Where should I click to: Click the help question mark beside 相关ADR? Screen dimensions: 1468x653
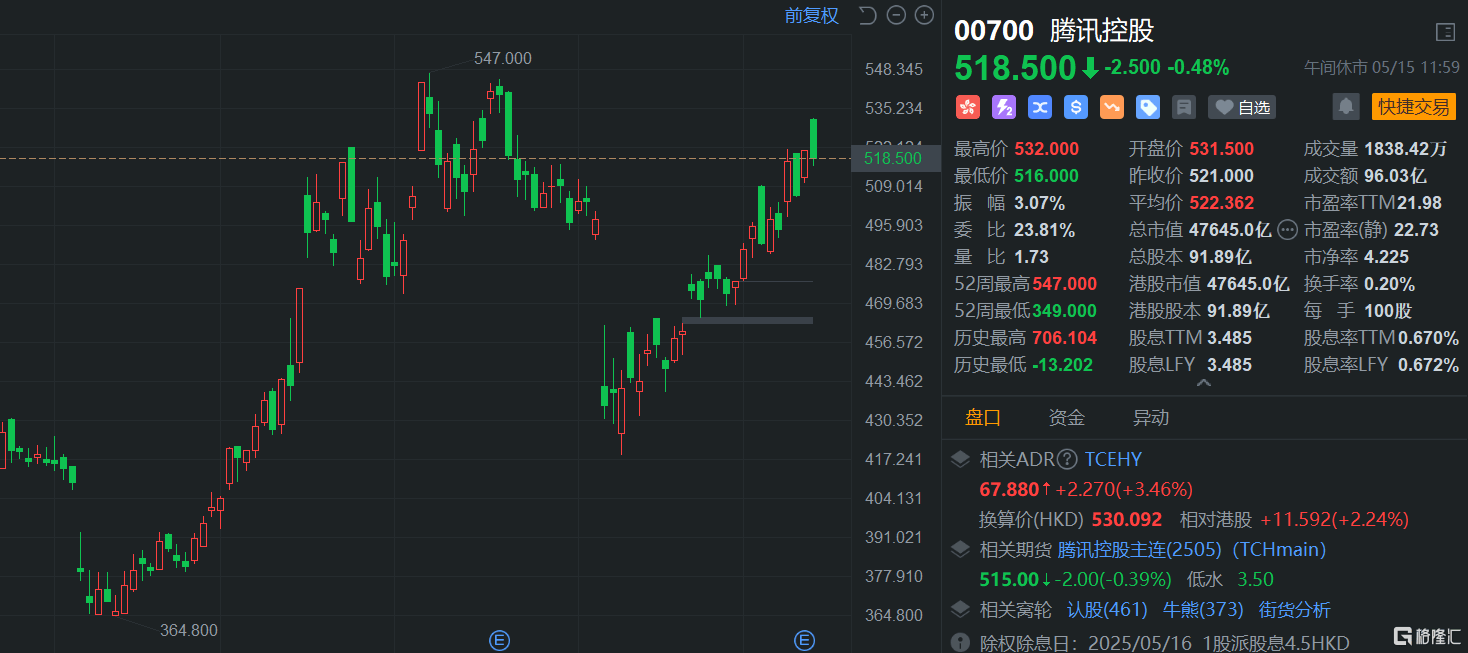point(1067,460)
